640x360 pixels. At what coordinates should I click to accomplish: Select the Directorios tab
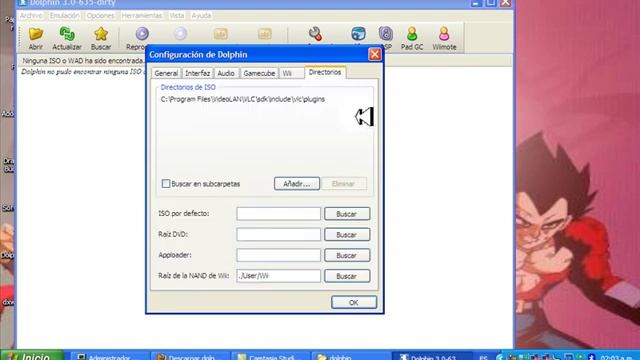pyautogui.click(x=325, y=72)
